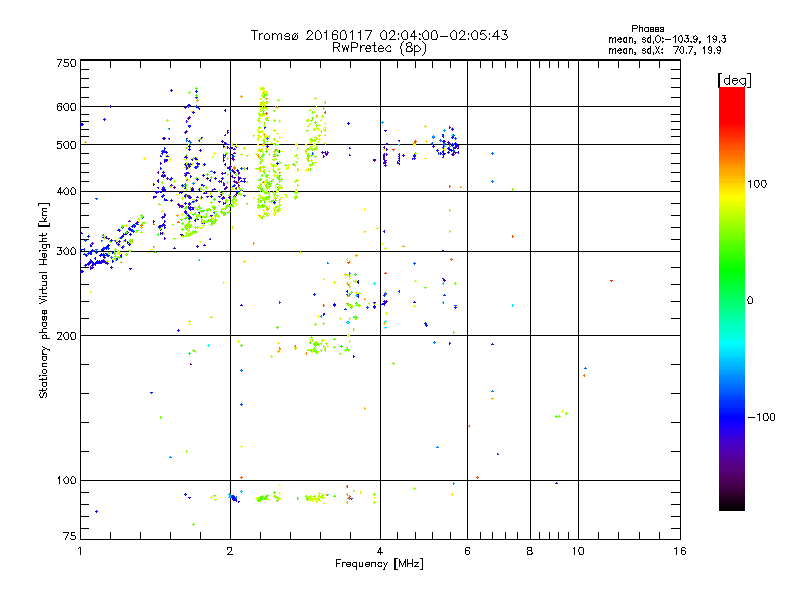
Task: Click the "8" MHz frequency tick label
Action: point(530,551)
